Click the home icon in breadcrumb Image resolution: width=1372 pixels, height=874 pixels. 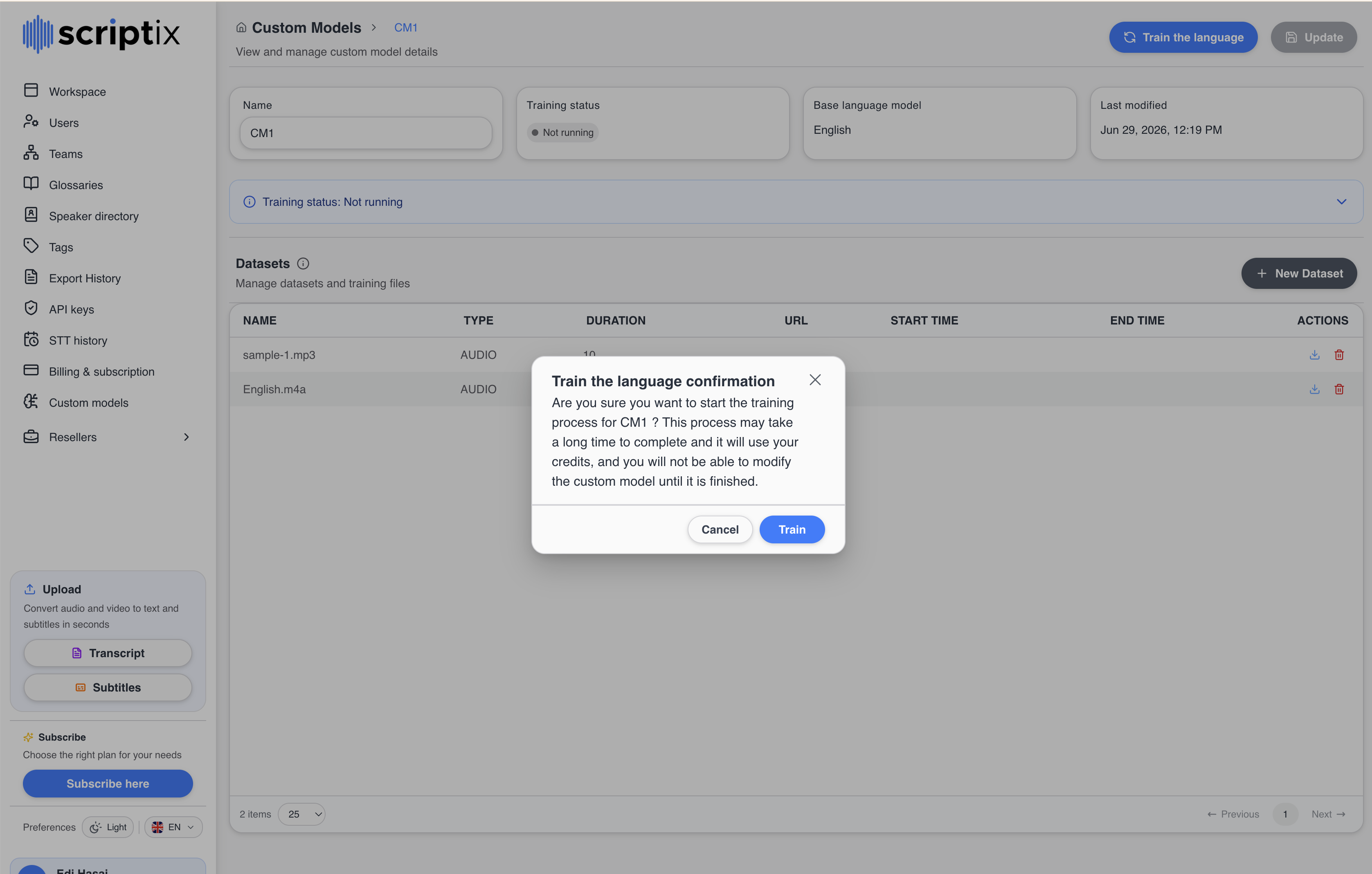click(x=241, y=27)
